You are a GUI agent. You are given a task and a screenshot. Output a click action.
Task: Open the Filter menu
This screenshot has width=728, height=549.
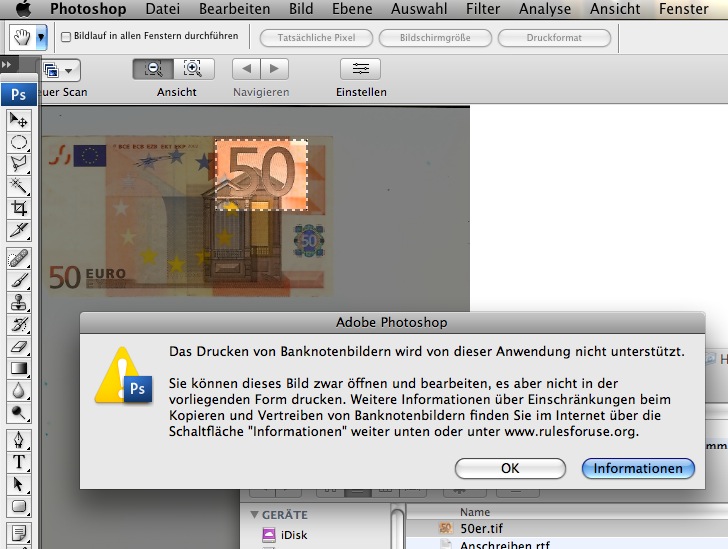click(x=483, y=9)
